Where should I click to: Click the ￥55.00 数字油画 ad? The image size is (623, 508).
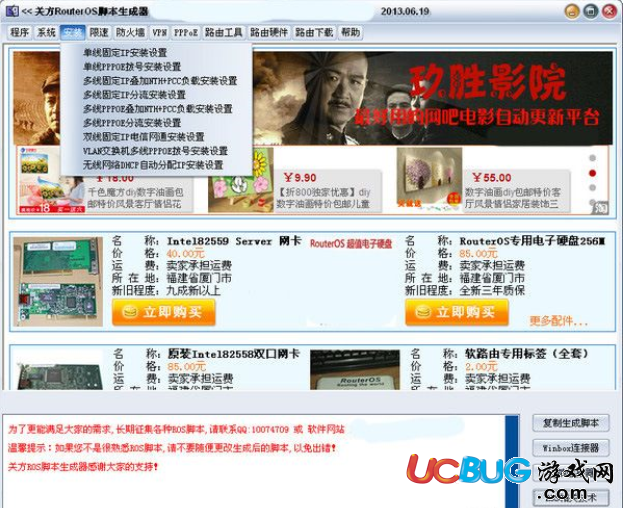(483, 181)
